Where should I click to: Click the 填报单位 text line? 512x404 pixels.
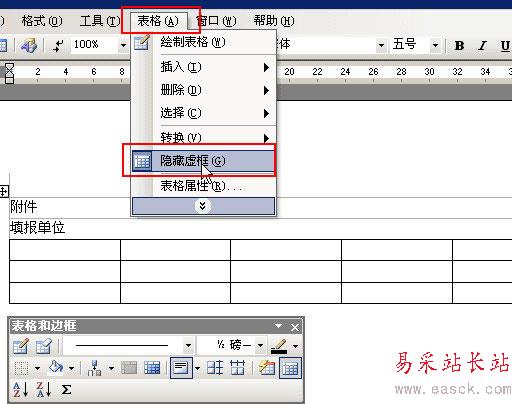tap(37, 228)
